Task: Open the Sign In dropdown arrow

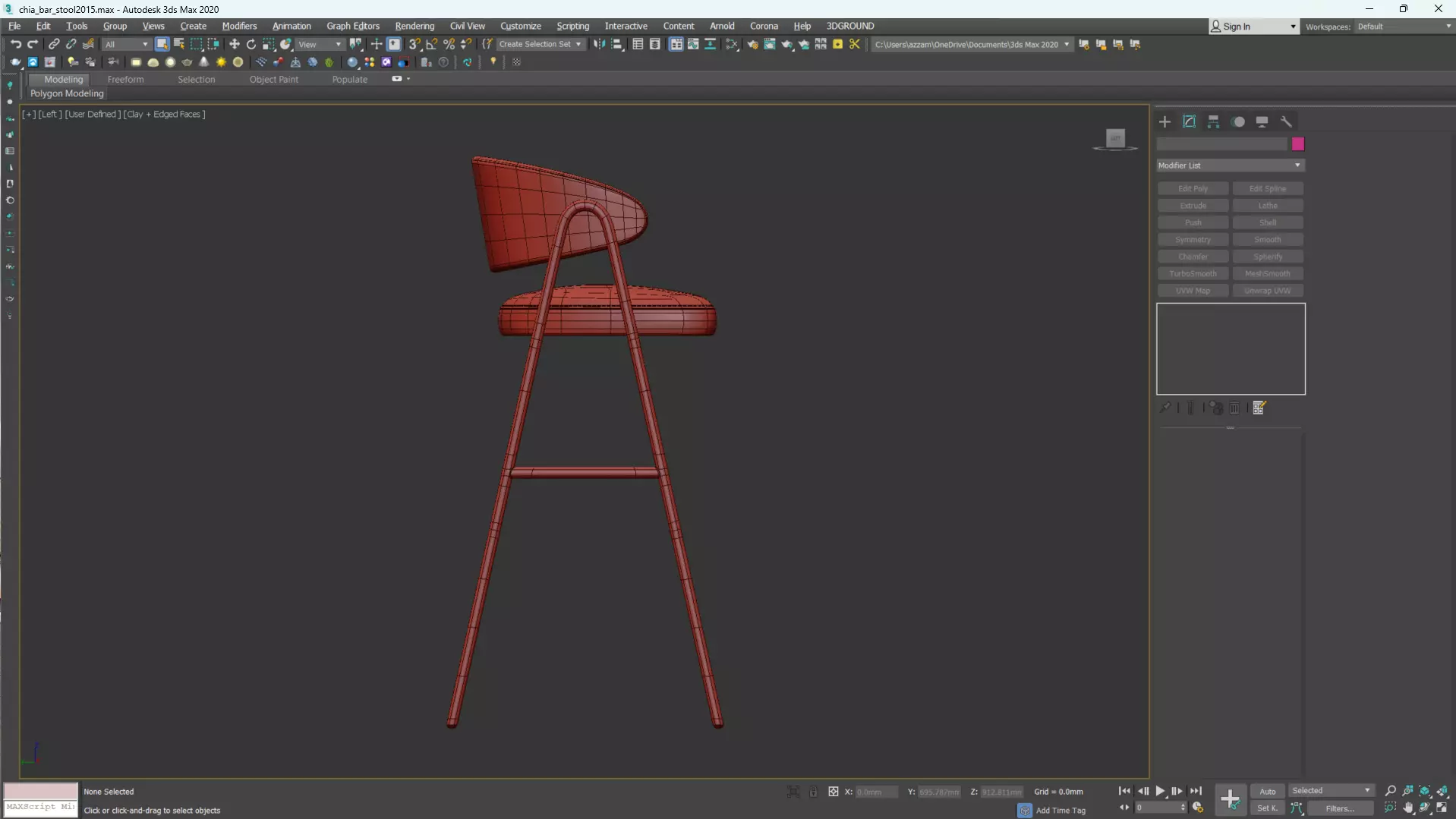Action: pyautogui.click(x=1293, y=27)
